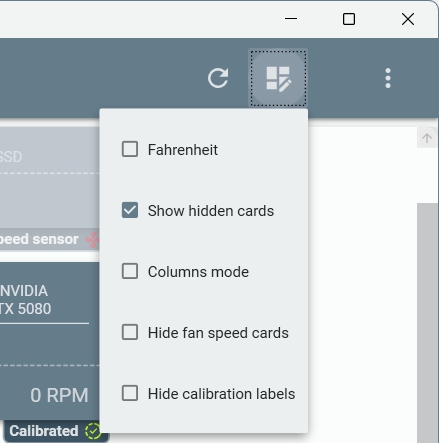Toggle the dashboard layout edit icon
The width and height of the screenshot is (439, 443).
tap(278, 78)
